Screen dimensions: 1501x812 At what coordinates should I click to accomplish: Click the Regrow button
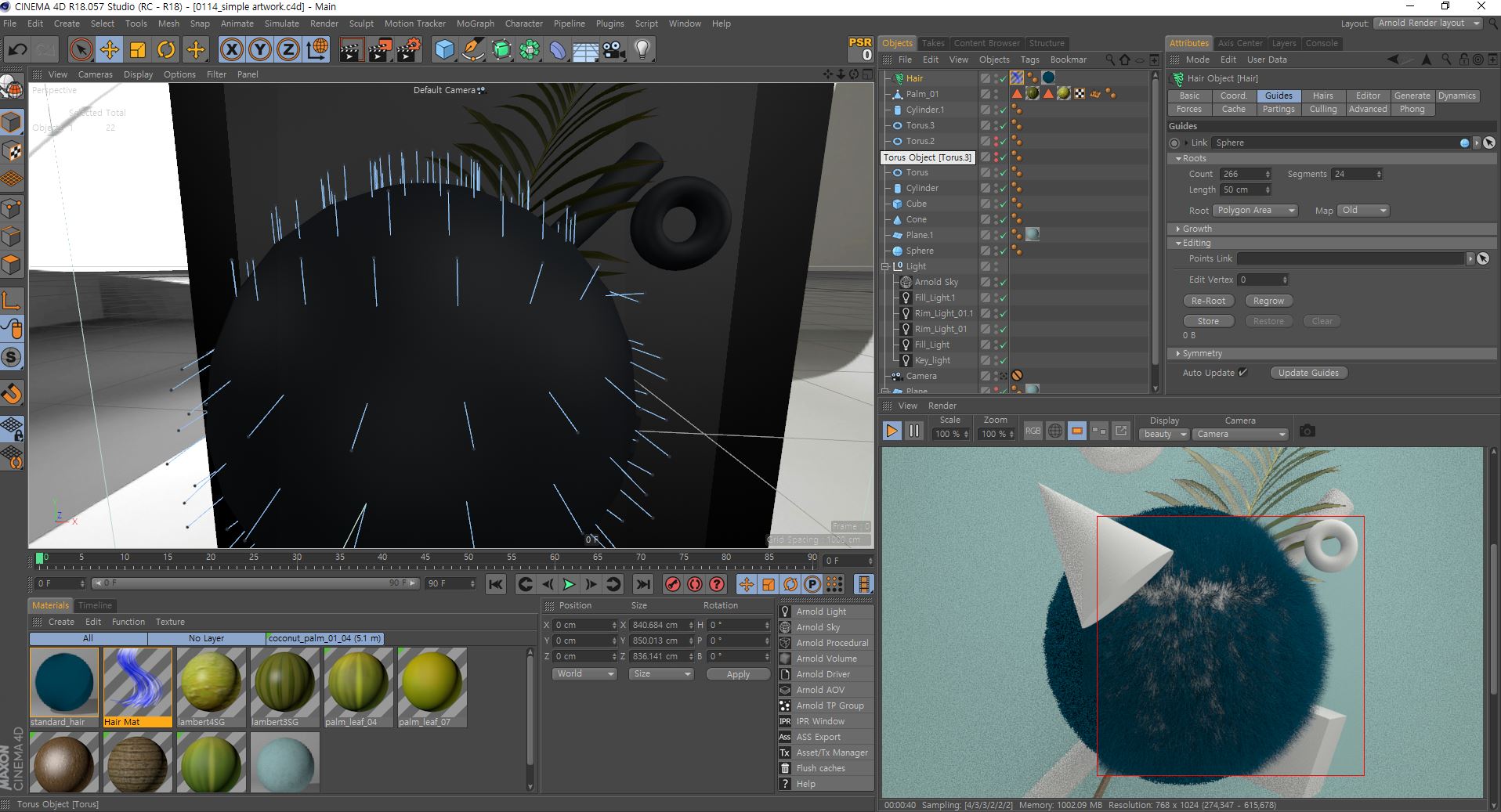point(1268,301)
